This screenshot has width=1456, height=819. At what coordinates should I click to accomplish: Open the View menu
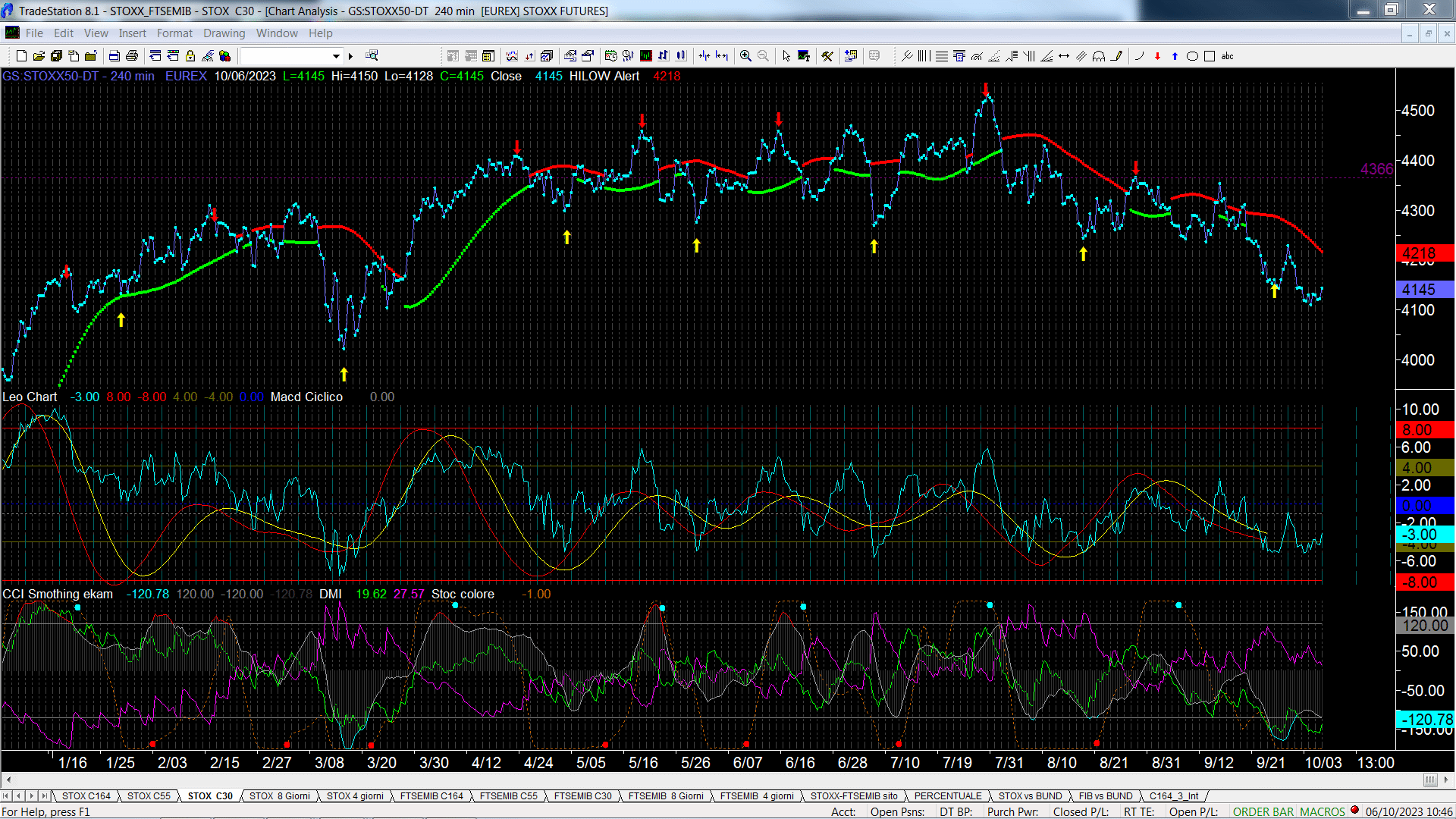point(96,33)
